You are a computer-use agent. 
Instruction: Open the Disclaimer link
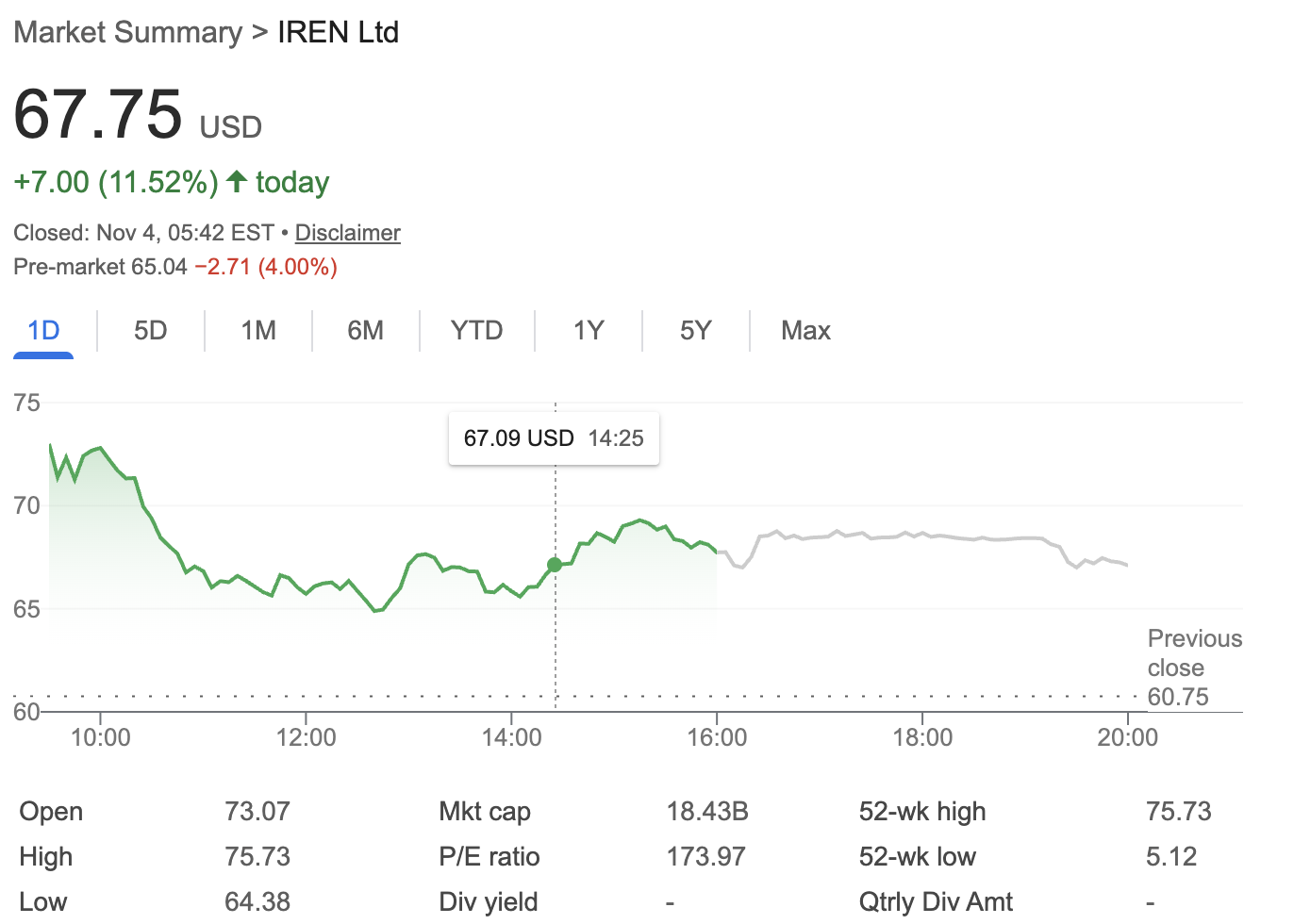(x=348, y=233)
